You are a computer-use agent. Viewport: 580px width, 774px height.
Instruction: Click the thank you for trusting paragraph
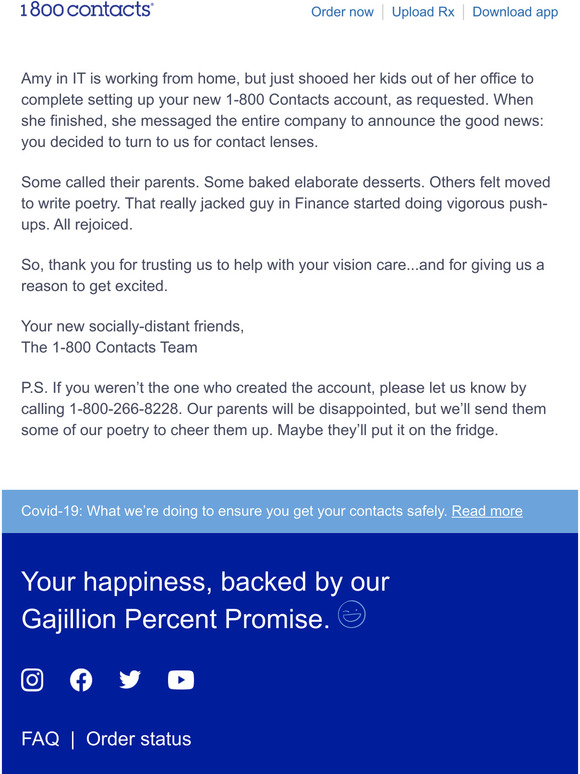pyautogui.click(x=282, y=275)
